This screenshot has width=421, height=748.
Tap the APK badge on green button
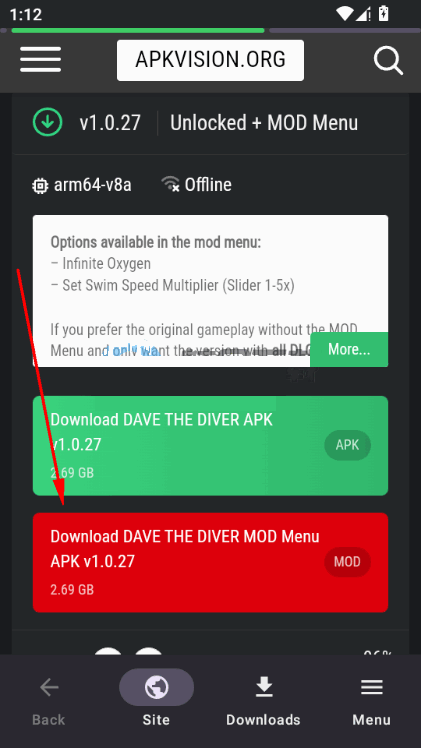(x=348, y=445)
